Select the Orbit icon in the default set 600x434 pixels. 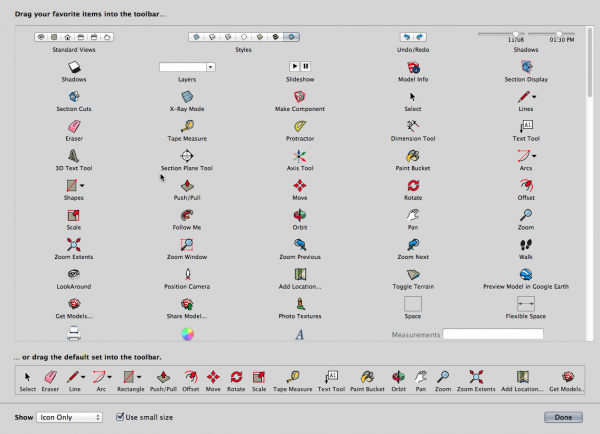pos(398,377)
